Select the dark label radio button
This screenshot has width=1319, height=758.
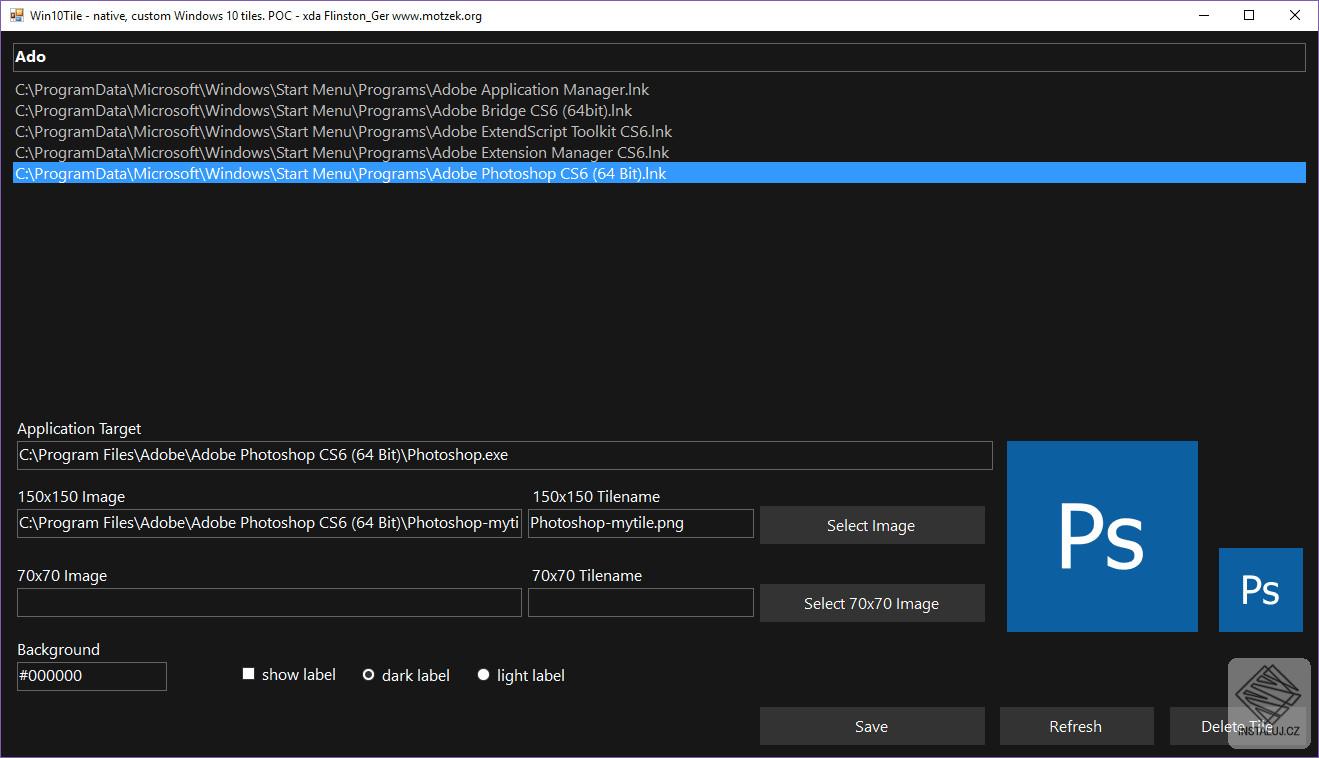click(x=368, y=675)
